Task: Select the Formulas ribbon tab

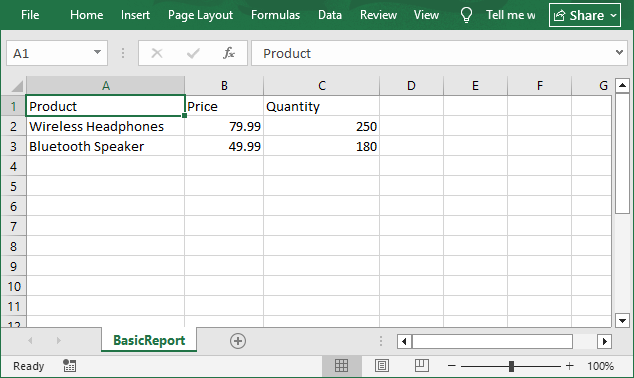Action: point(275,15)
